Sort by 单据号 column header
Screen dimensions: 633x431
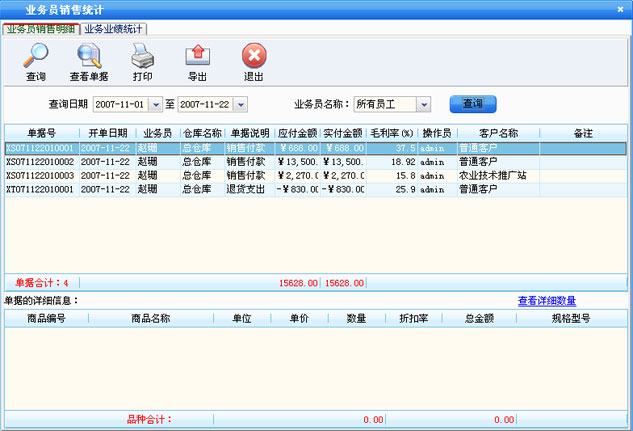click(40, 133)
